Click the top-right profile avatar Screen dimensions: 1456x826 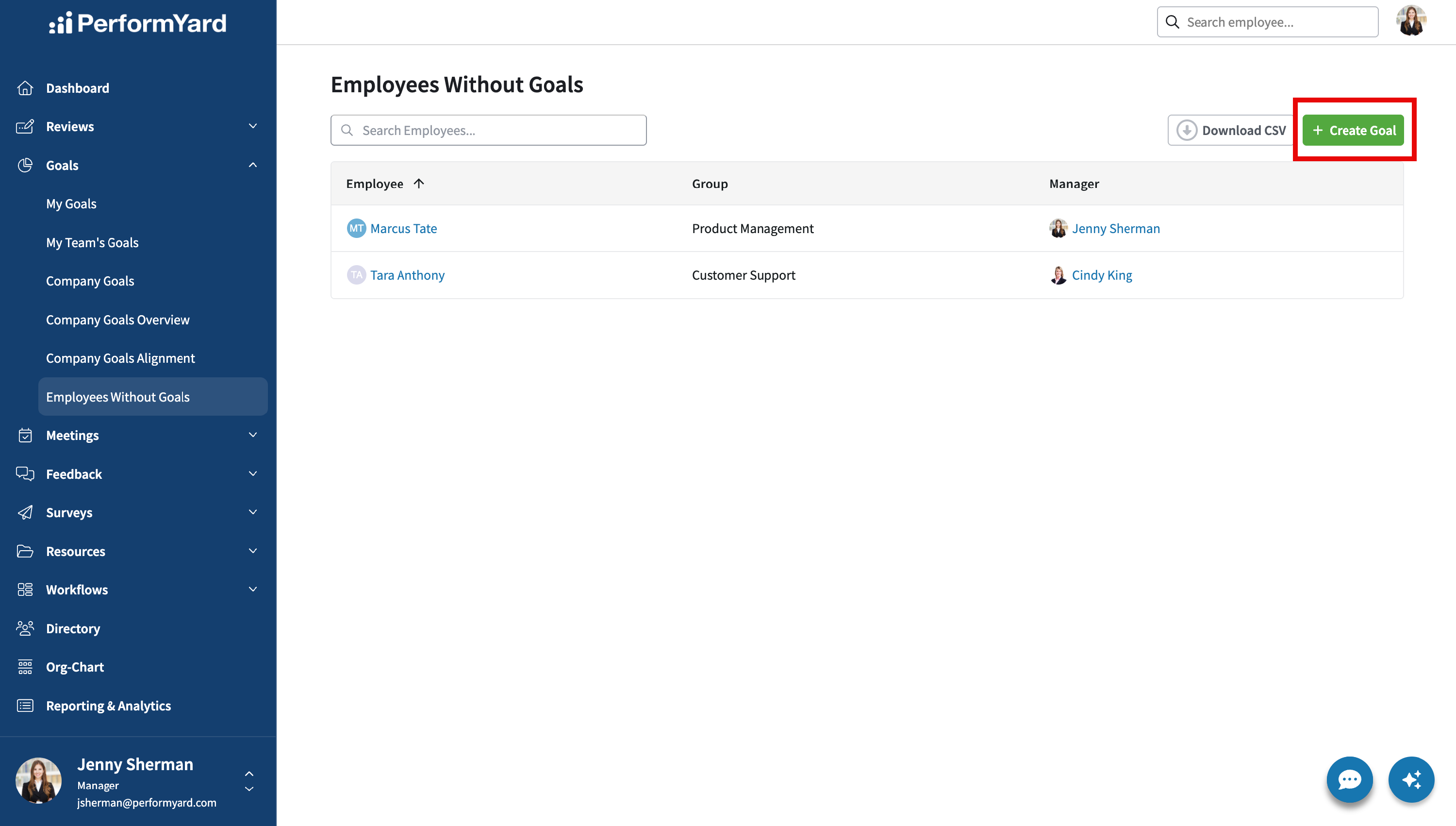1411,21
